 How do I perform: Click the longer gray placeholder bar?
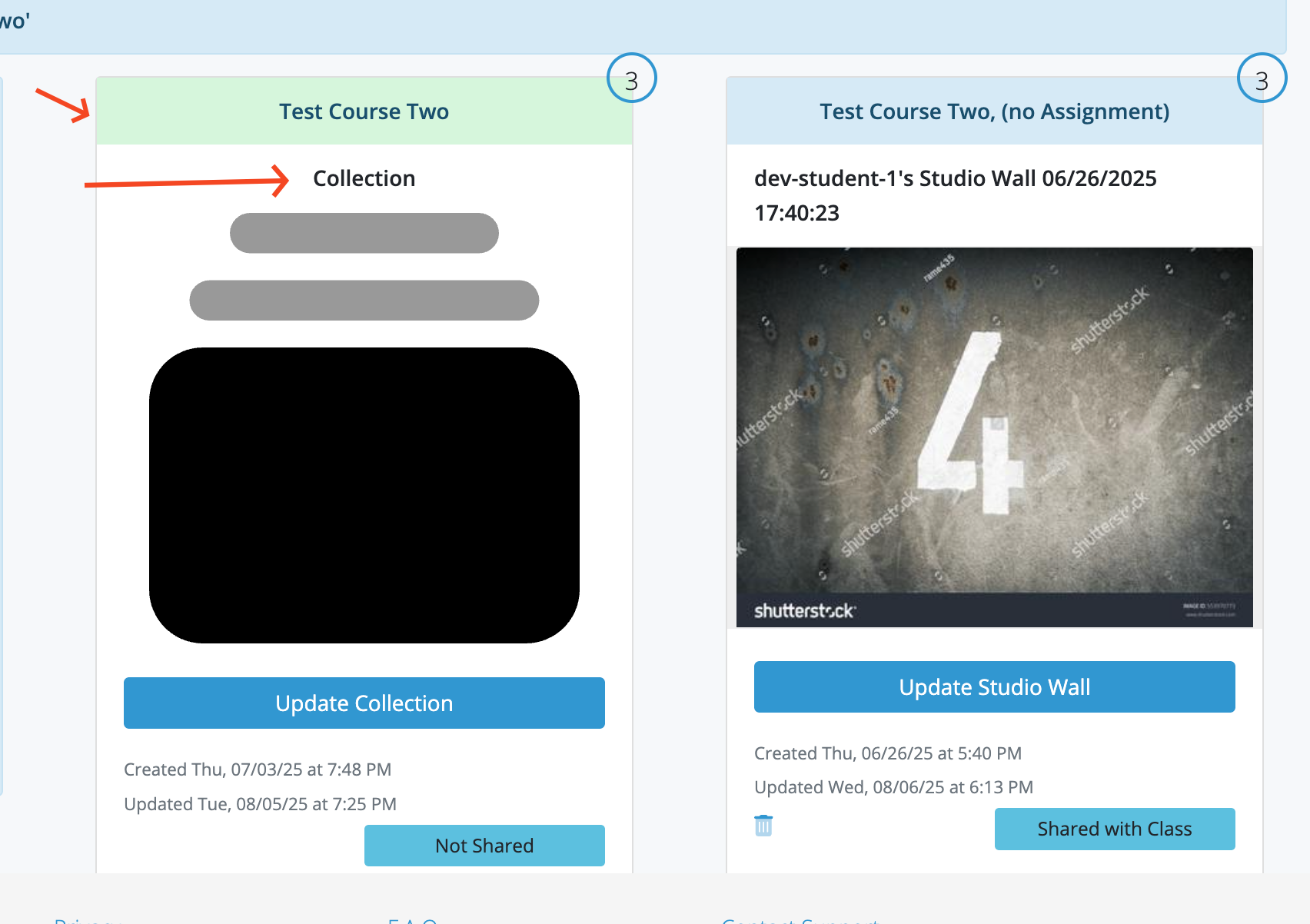coord(364,300)
